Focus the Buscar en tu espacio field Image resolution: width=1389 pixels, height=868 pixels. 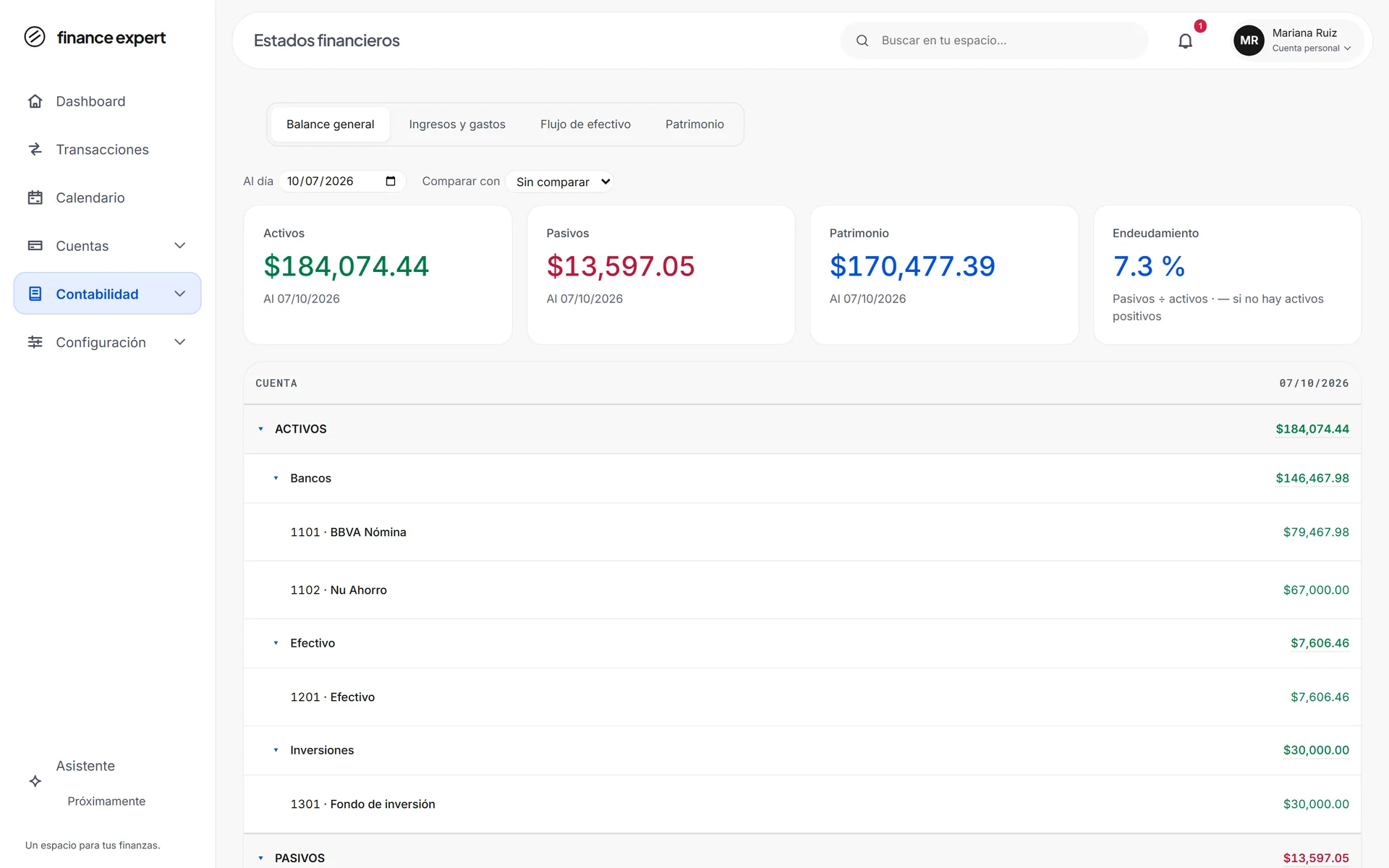[x=994, y=41]
